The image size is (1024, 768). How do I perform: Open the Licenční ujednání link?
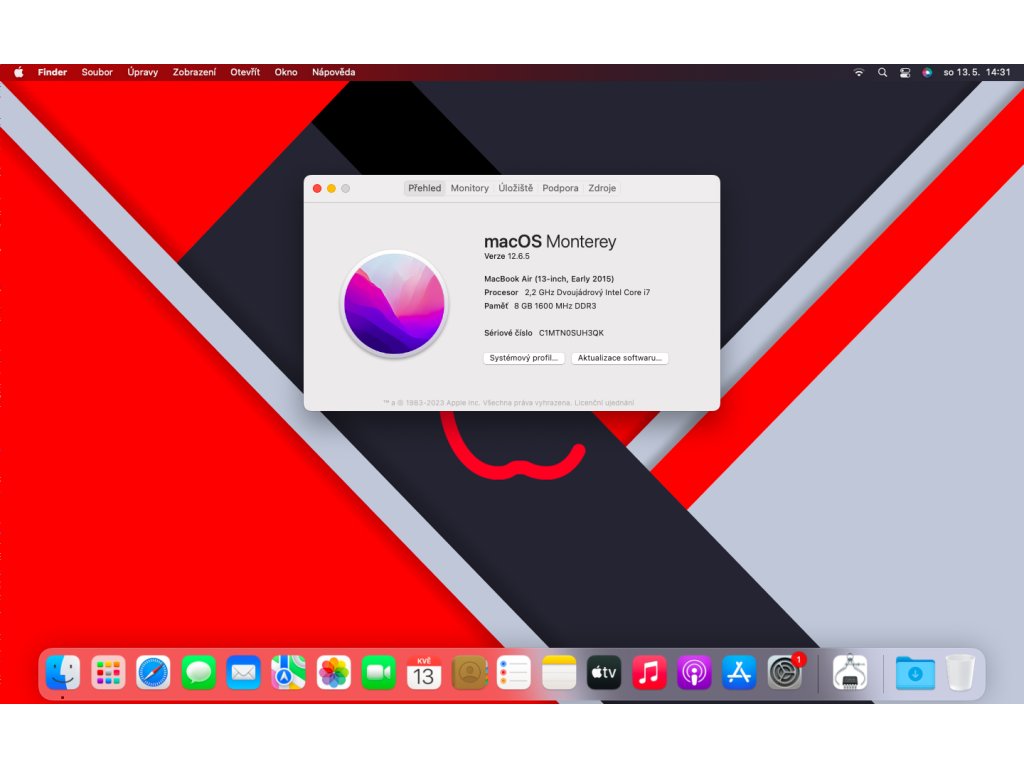tap(604, 403)
